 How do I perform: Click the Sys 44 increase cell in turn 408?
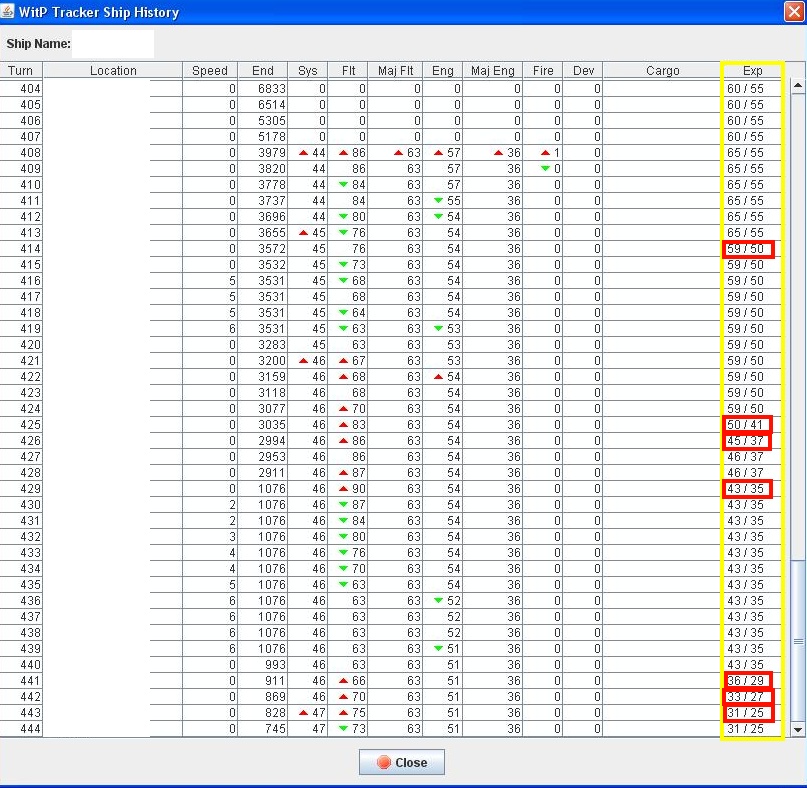coord(307,152)
